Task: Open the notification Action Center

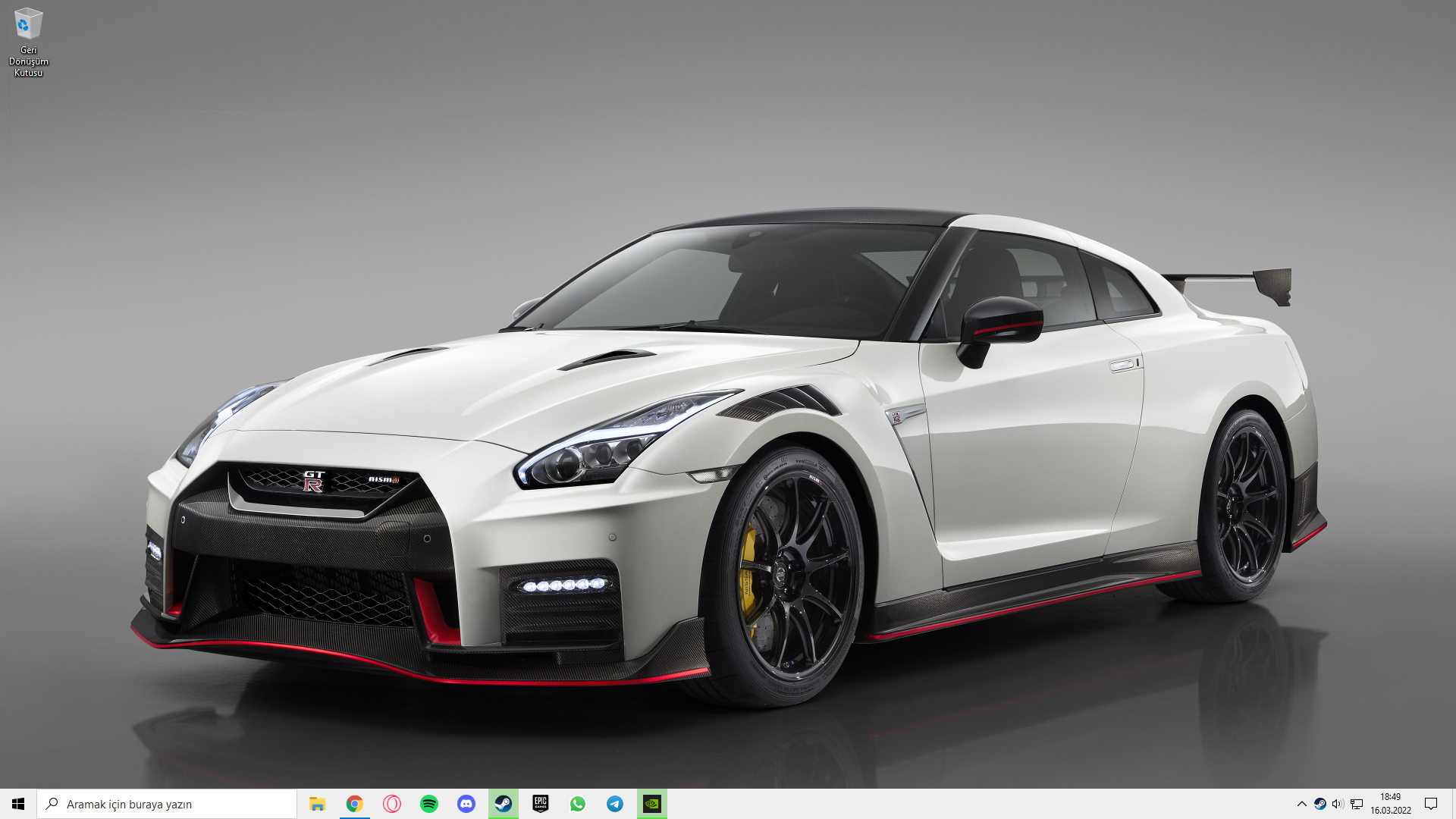Action: coord(1431,804)
